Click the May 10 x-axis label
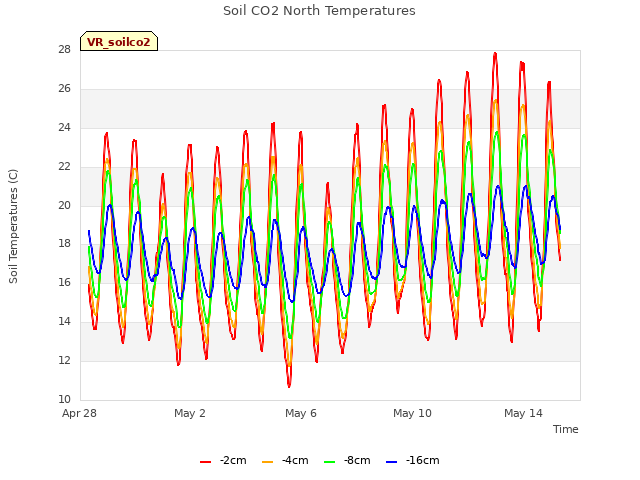The height and width of the screenshot is (480, 640). click(412, 413)
